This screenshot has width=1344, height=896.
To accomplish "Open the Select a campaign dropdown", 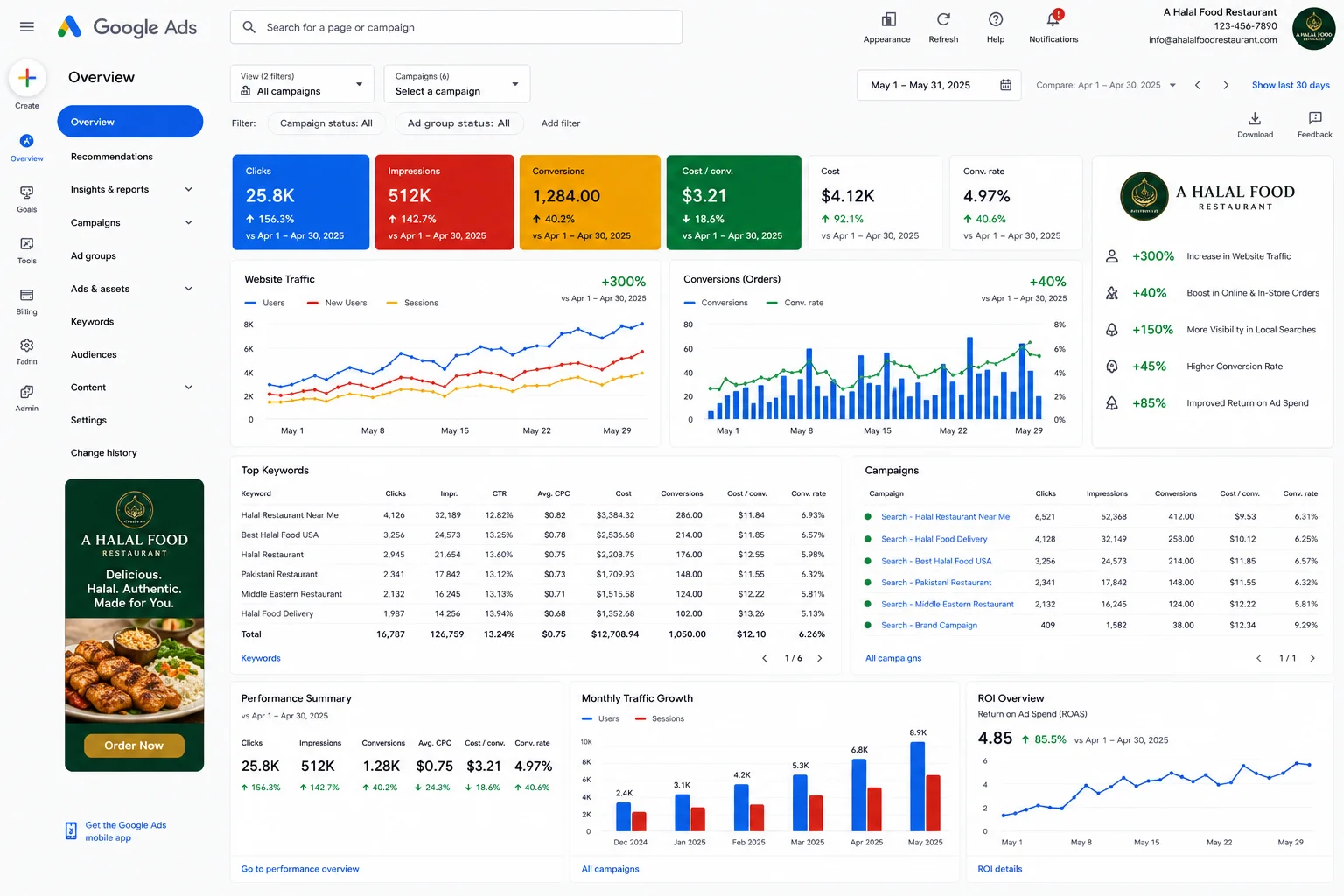I will click(x=458, y=84).
